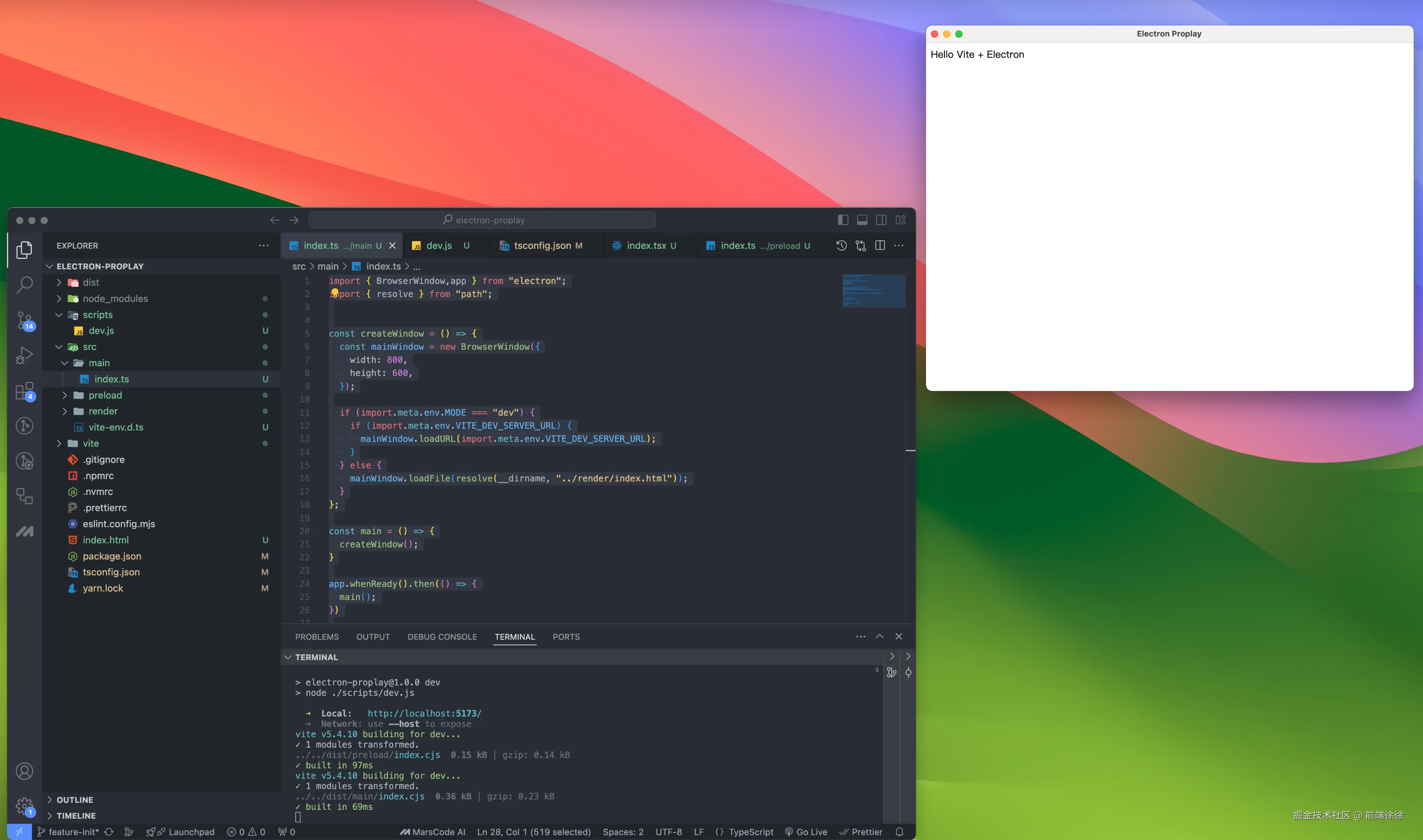This screenshot has width=1423, height=840.
Task: Collapse the scripts folder
Action: pyautogui.click(x=97, y=315)
